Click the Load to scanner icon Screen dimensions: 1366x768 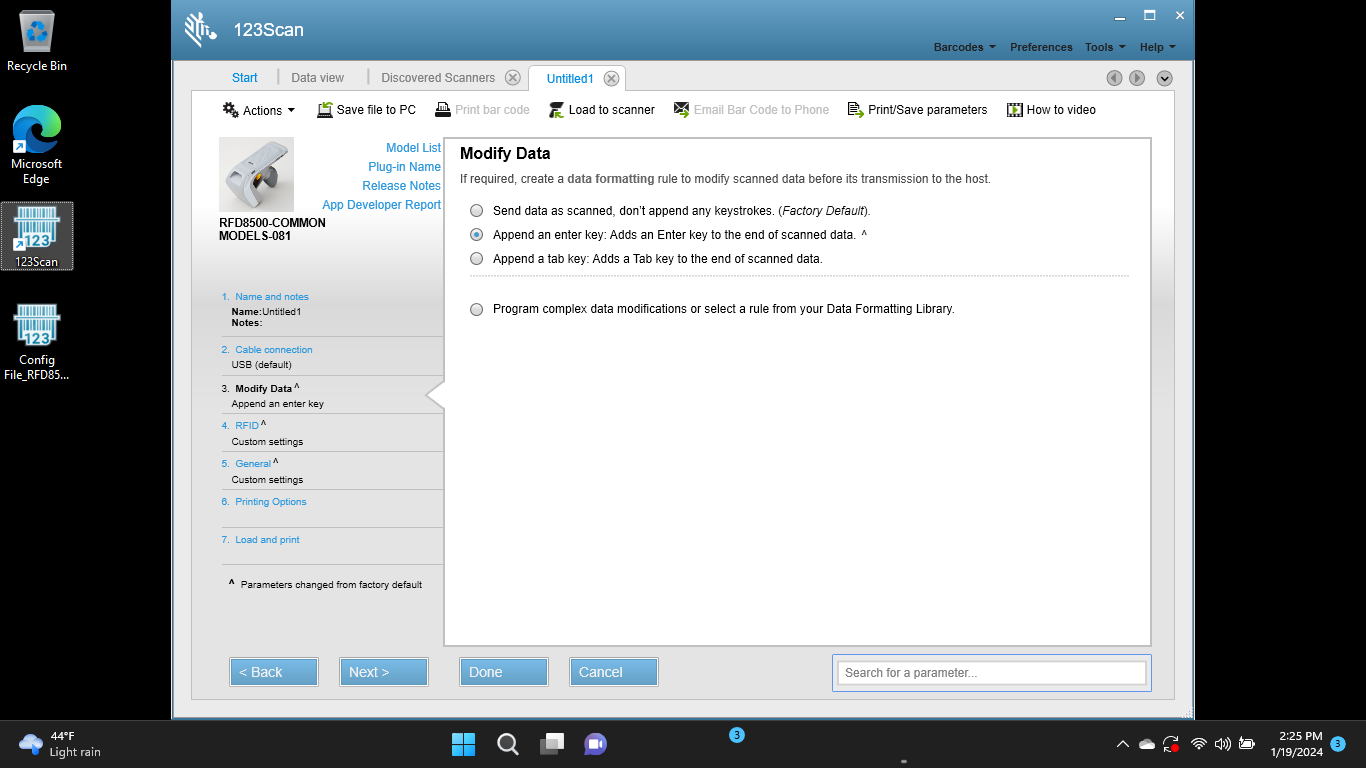[557, 110]
